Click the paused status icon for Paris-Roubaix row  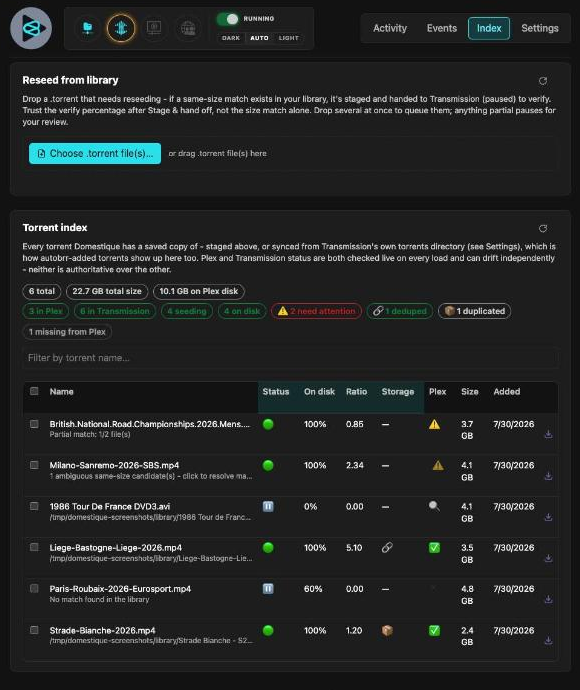pos(268,588)
